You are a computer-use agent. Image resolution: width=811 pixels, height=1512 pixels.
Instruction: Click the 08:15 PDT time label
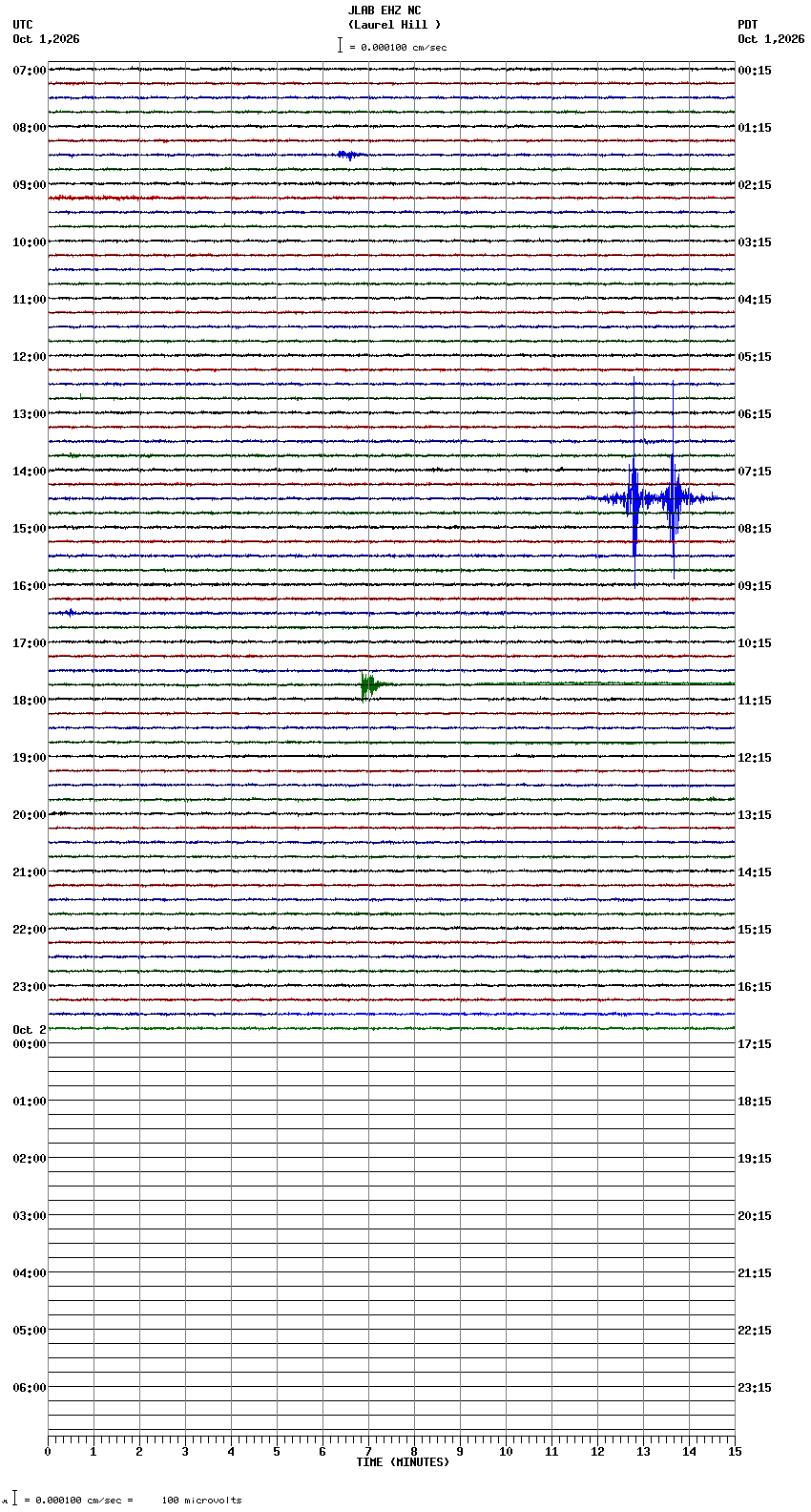tap(755, 529)
